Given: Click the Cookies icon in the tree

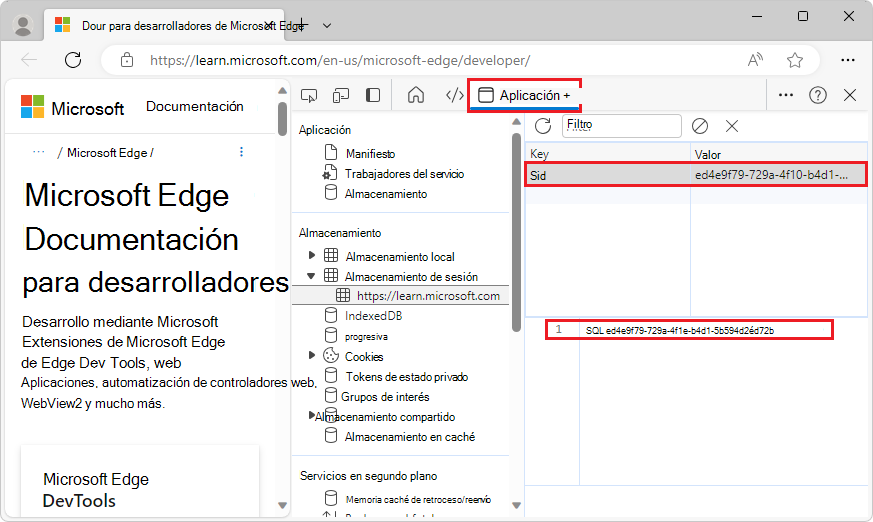Looking at the screenshot, I should coord(331,355).
